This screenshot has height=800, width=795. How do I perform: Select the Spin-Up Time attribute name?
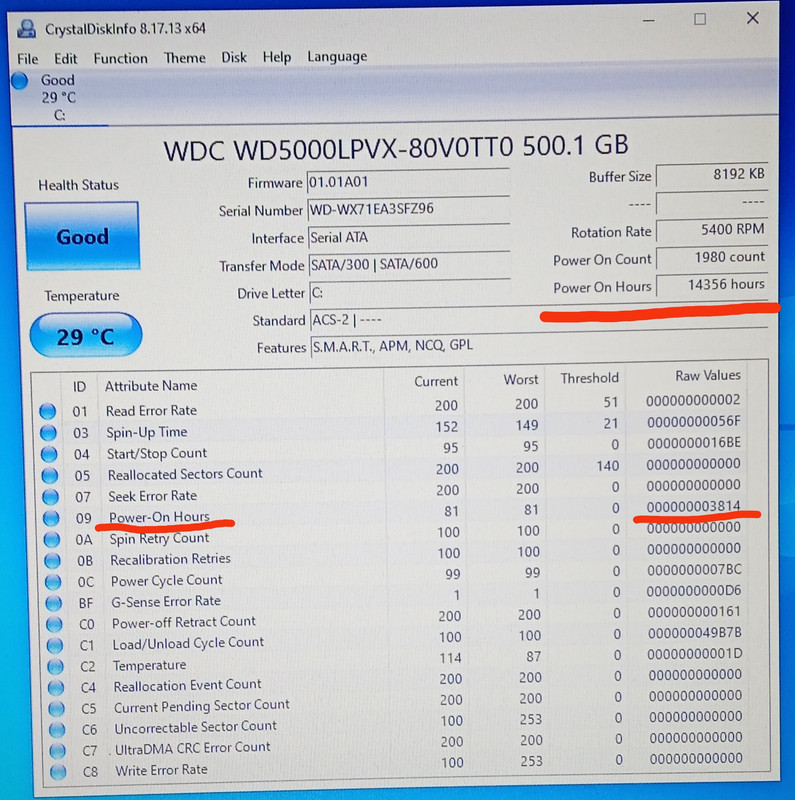(146, 432)
